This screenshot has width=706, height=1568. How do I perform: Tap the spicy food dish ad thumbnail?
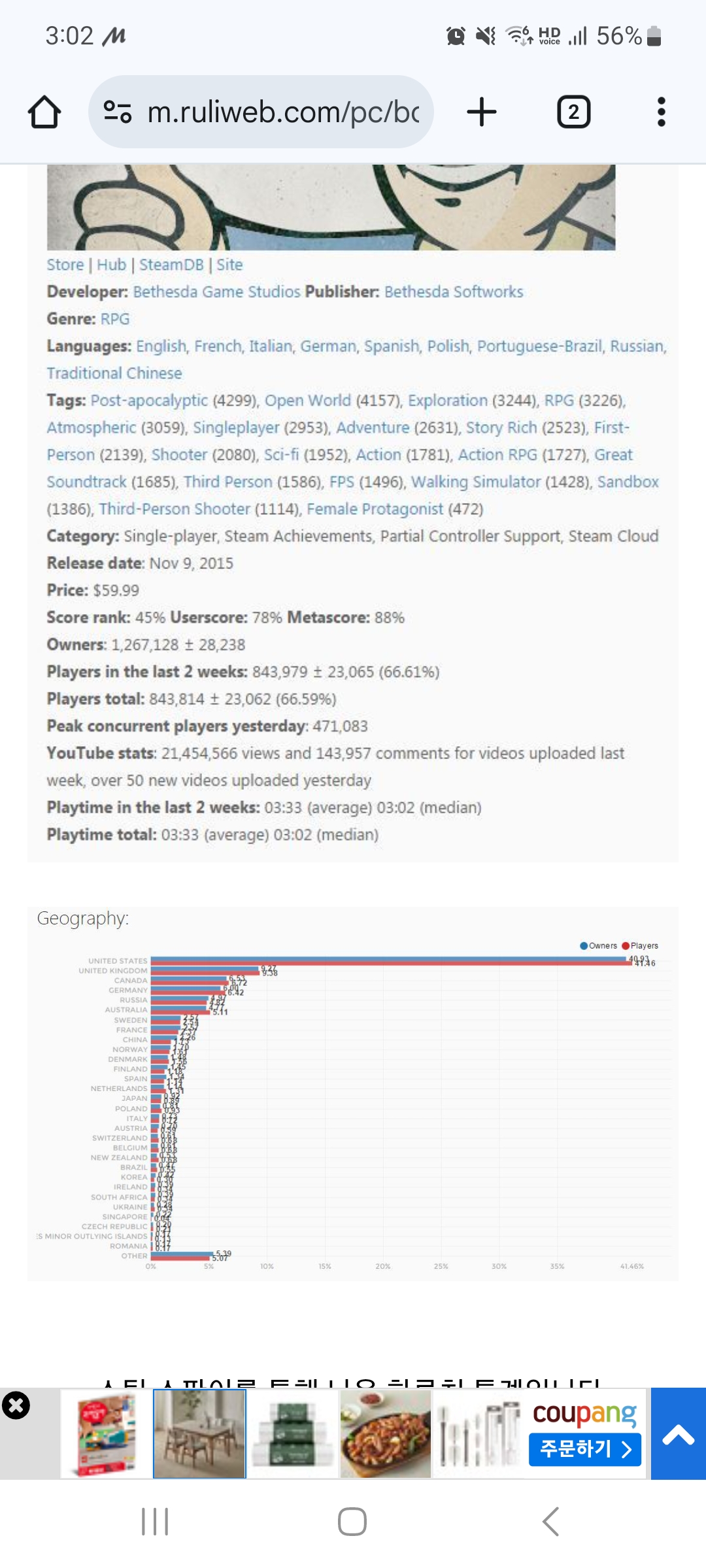pos(385,1433)
